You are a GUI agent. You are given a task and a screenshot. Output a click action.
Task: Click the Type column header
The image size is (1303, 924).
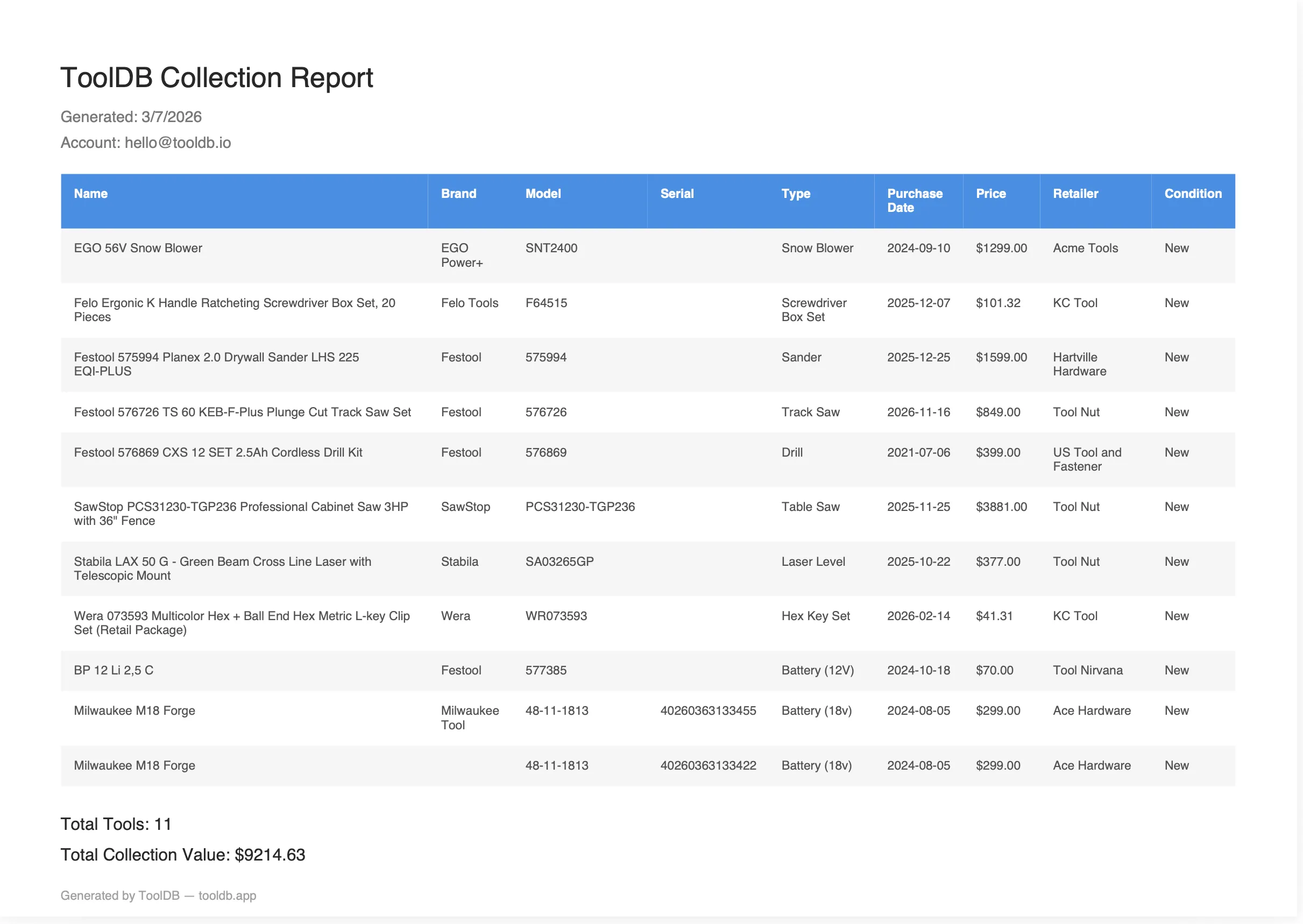[796, 194]
